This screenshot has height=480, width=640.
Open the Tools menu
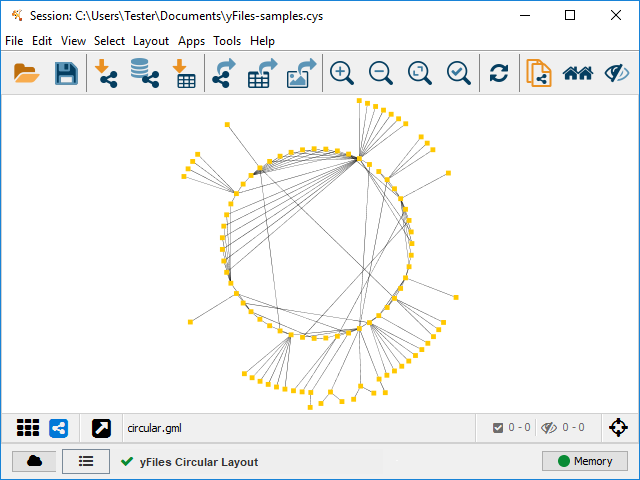pos(227,41)
